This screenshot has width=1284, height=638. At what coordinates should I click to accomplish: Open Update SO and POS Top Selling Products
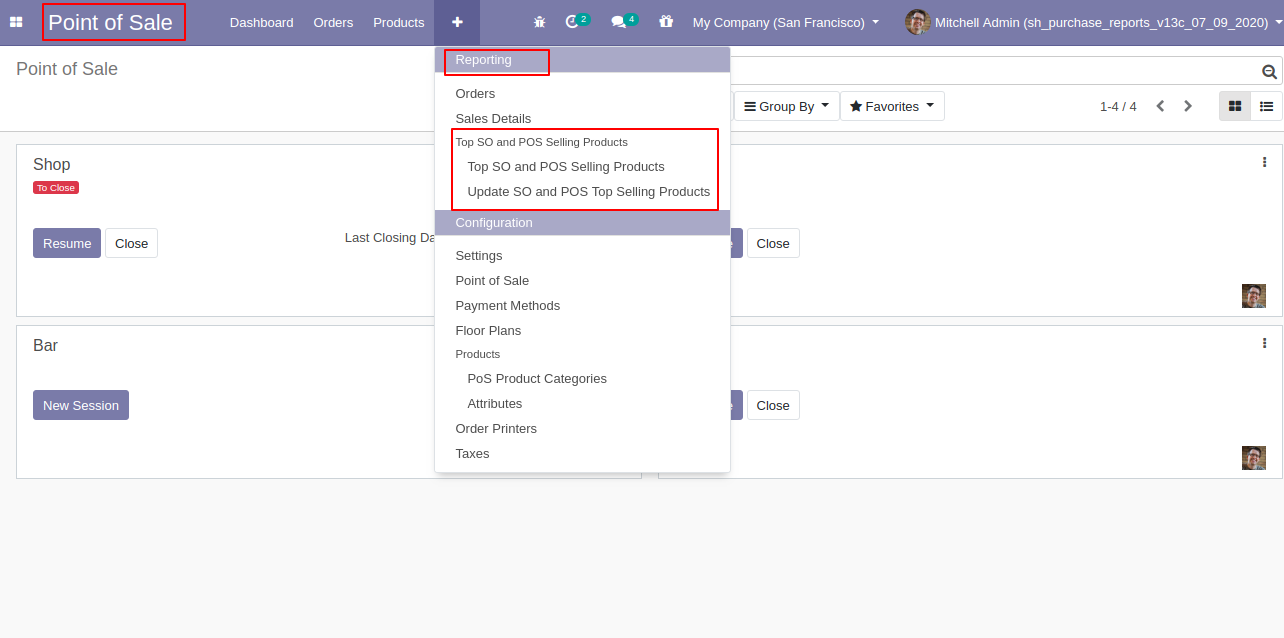pos(588,192)
